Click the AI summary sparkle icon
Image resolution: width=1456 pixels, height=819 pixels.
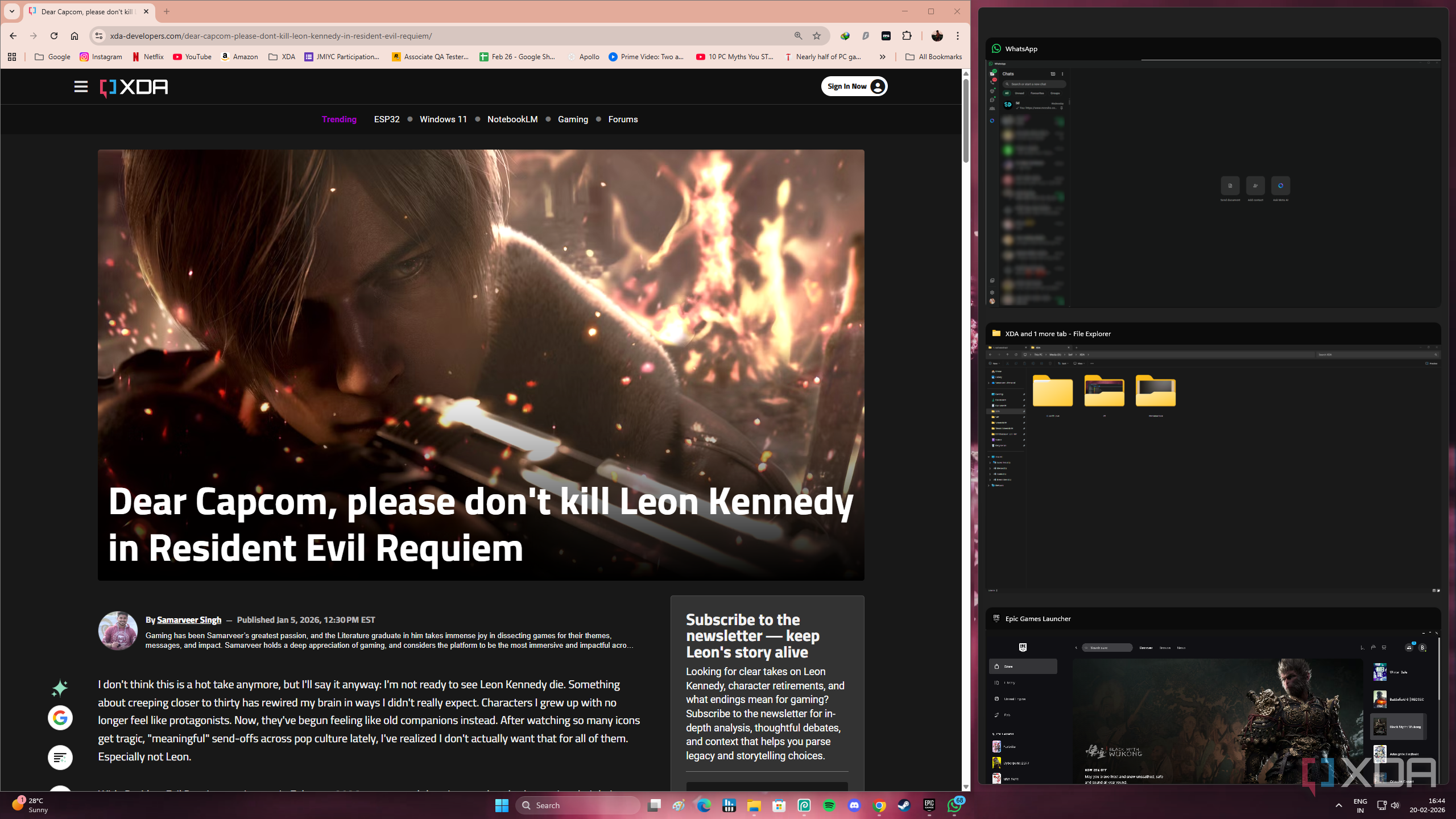pos(60,688)
